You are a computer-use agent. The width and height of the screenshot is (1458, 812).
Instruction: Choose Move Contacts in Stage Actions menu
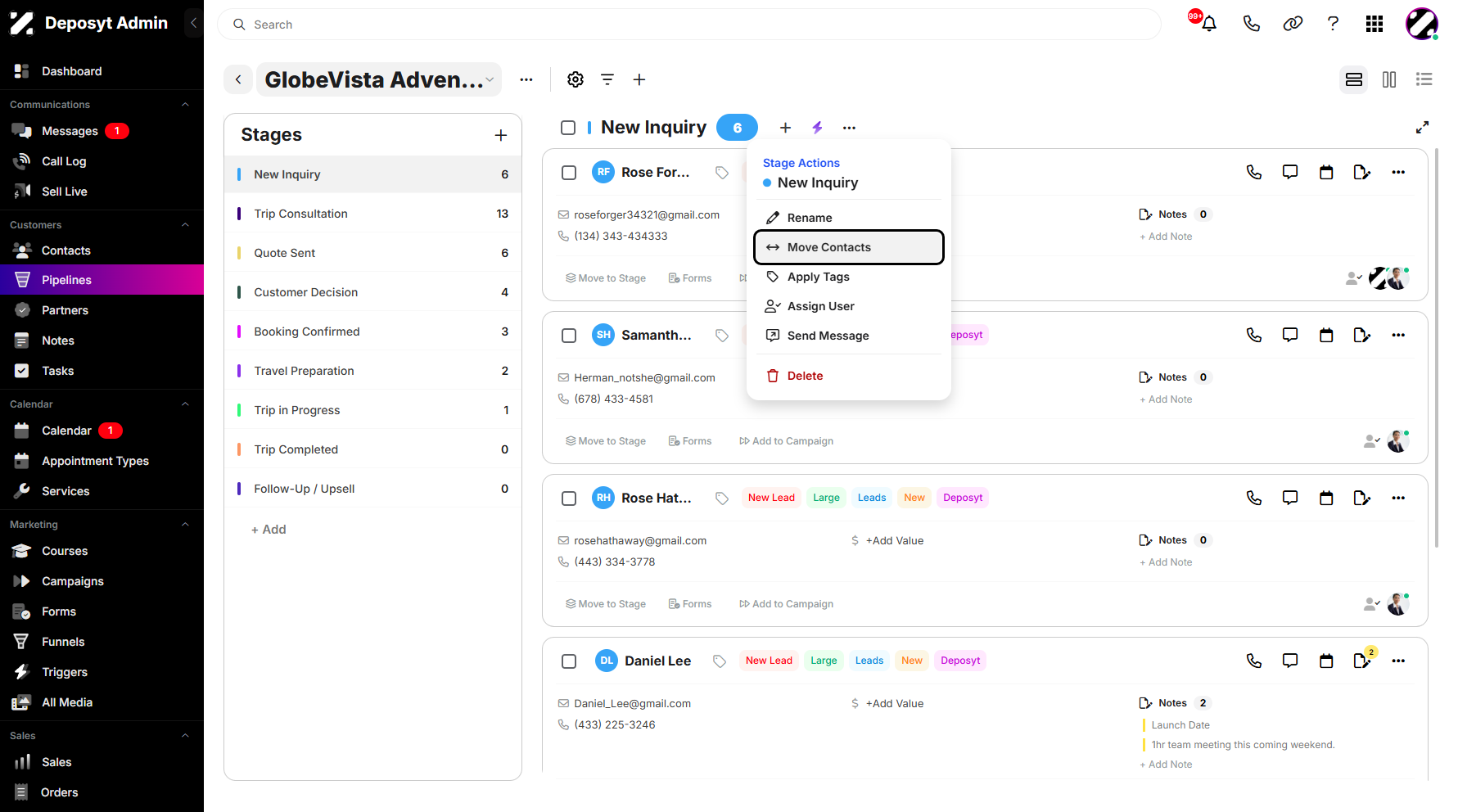pos(849,247)
